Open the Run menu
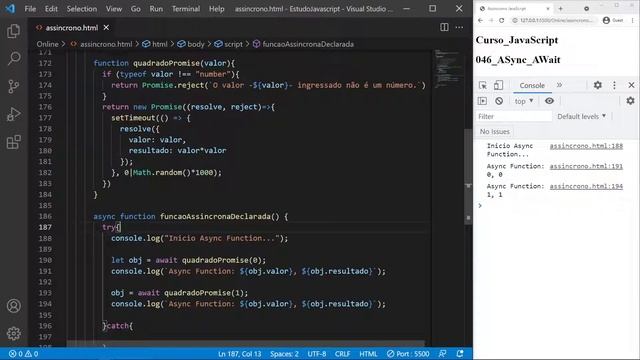 point(156,9)
